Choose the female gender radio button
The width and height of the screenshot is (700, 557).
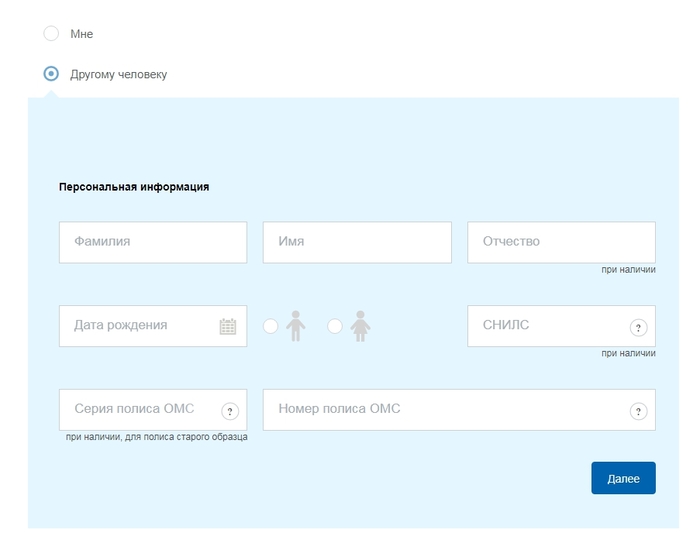[x=335, y=326]
